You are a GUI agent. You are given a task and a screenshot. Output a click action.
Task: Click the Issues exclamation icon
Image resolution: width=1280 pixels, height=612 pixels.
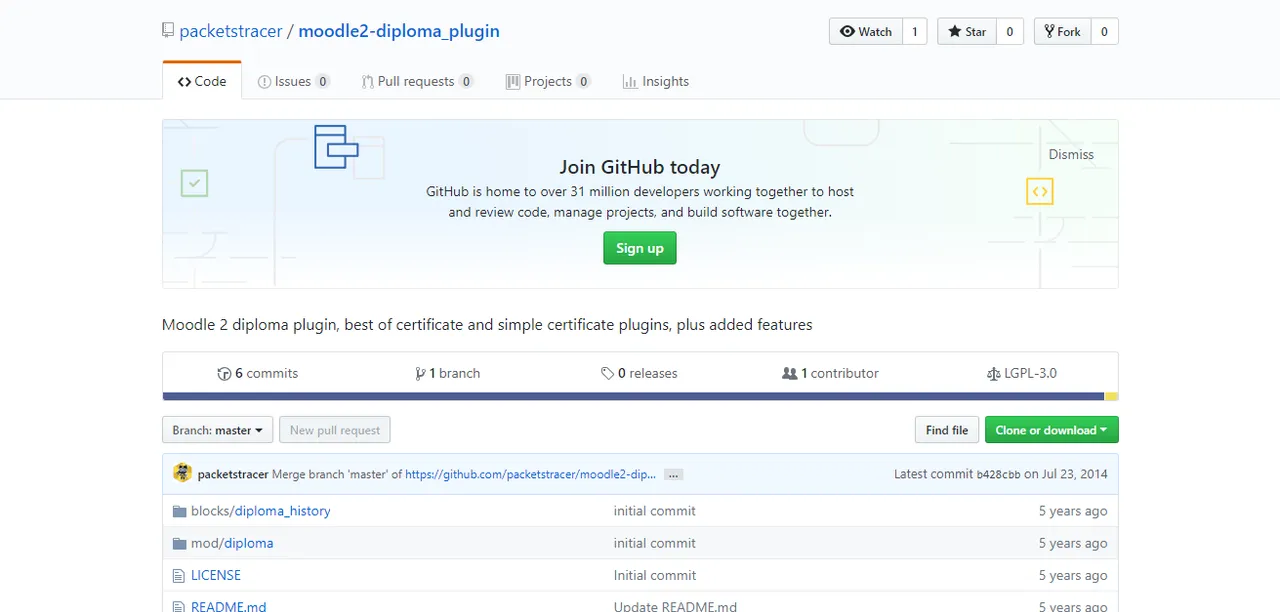tap(264, 82)
